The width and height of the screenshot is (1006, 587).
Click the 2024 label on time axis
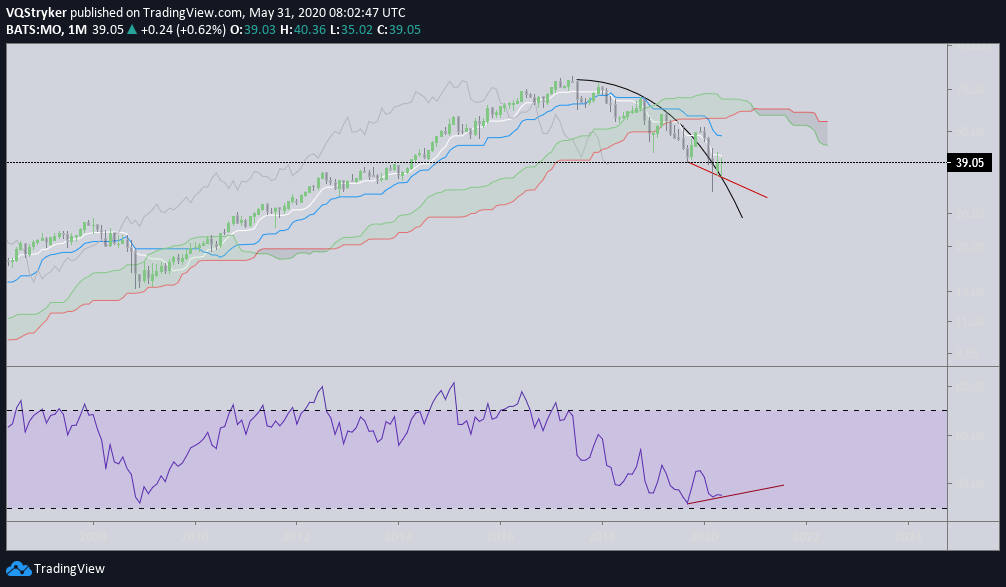pos(908,536)
